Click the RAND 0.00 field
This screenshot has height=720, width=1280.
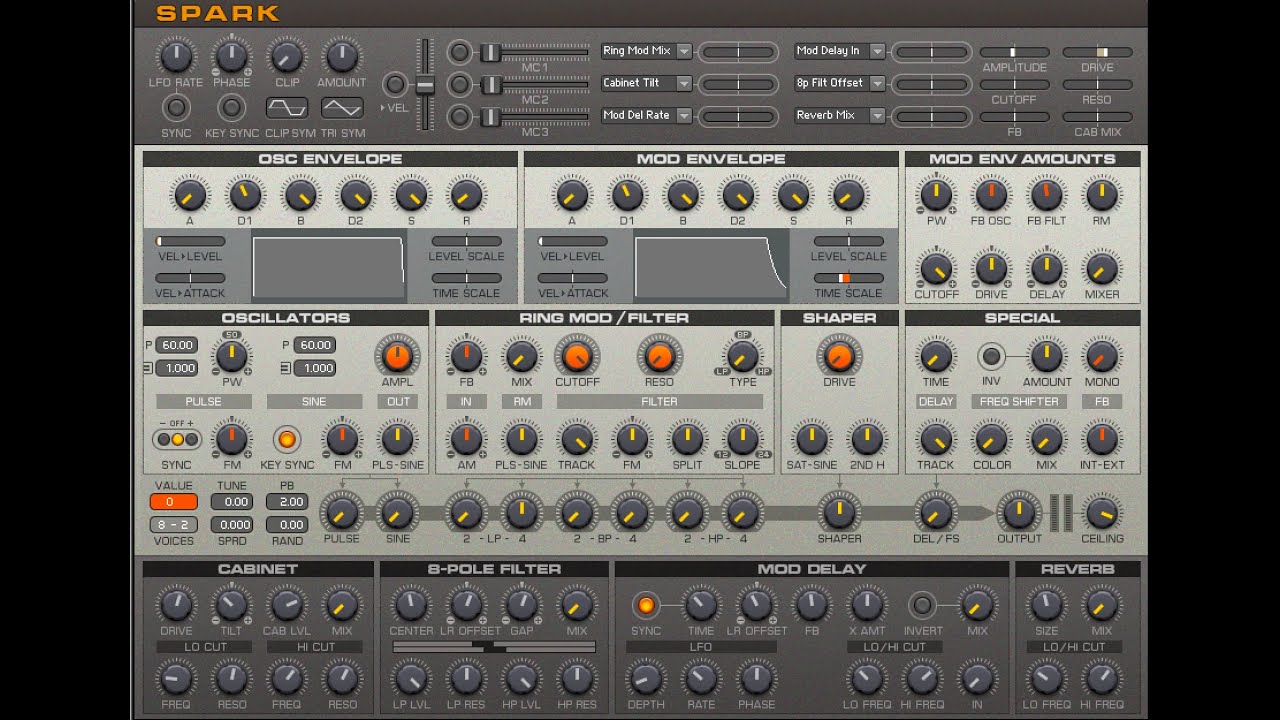[287, 525]
